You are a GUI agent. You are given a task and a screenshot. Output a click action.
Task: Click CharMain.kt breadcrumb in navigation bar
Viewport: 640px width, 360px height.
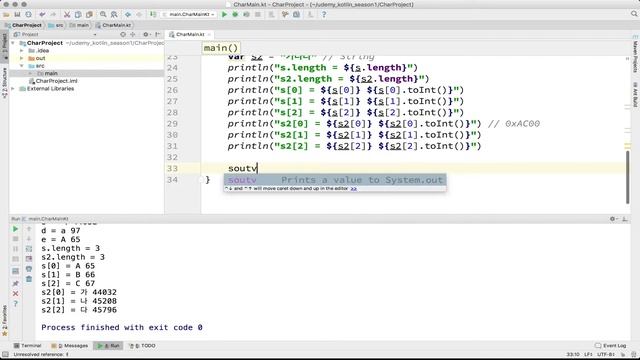tap(113, 25)
